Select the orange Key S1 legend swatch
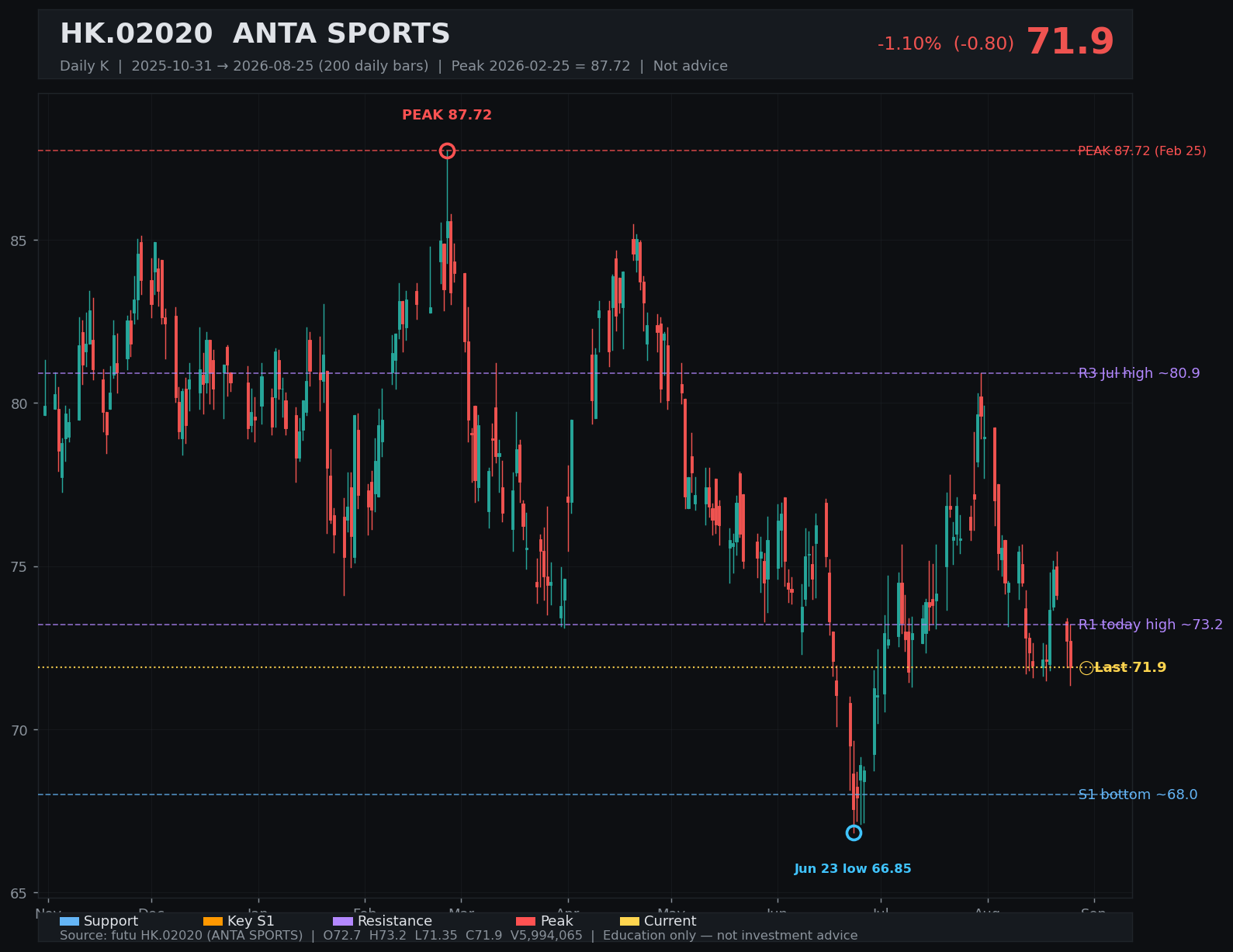The image size is (1233, 952). click(x=213, y=921)
